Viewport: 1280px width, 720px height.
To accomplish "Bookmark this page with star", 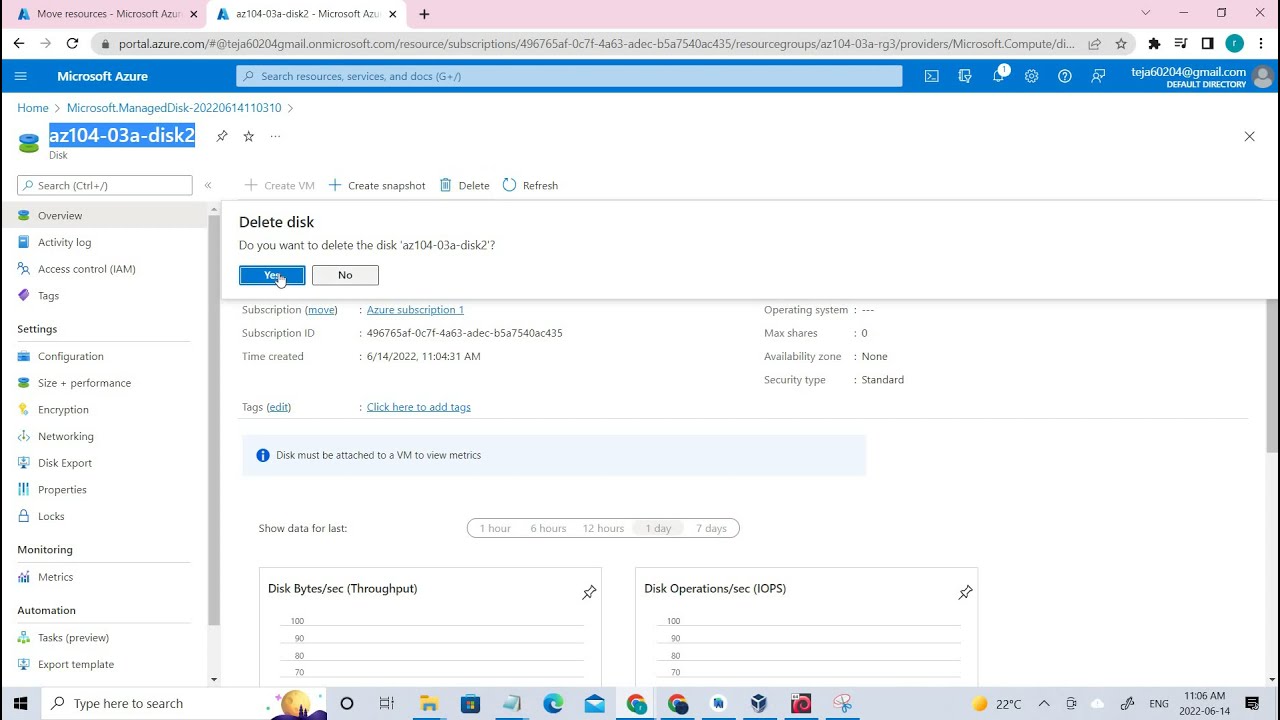I will (1121, 44).
